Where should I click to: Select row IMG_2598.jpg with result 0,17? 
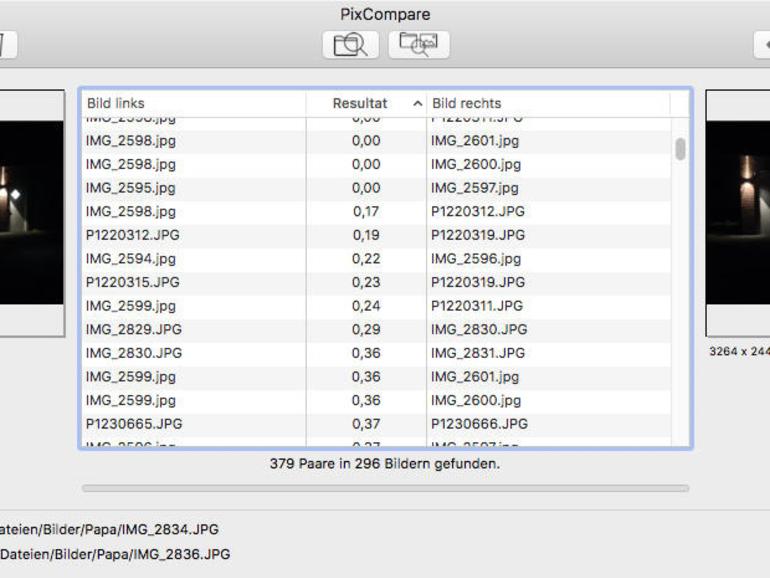click(x=376, y=212)
